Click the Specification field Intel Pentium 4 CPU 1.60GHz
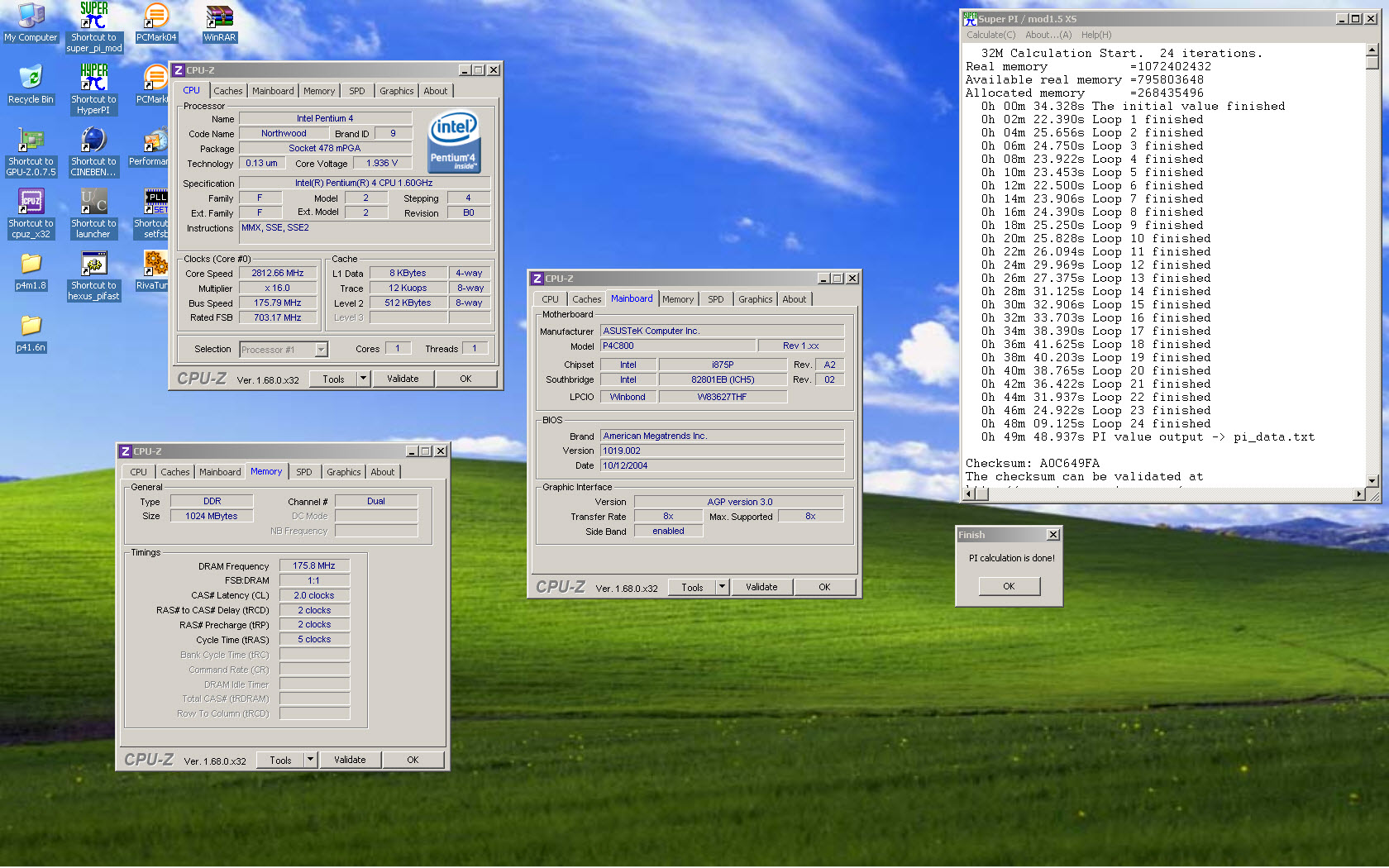Viewport: 1389px width, 868px height. (x=364, y=183)
